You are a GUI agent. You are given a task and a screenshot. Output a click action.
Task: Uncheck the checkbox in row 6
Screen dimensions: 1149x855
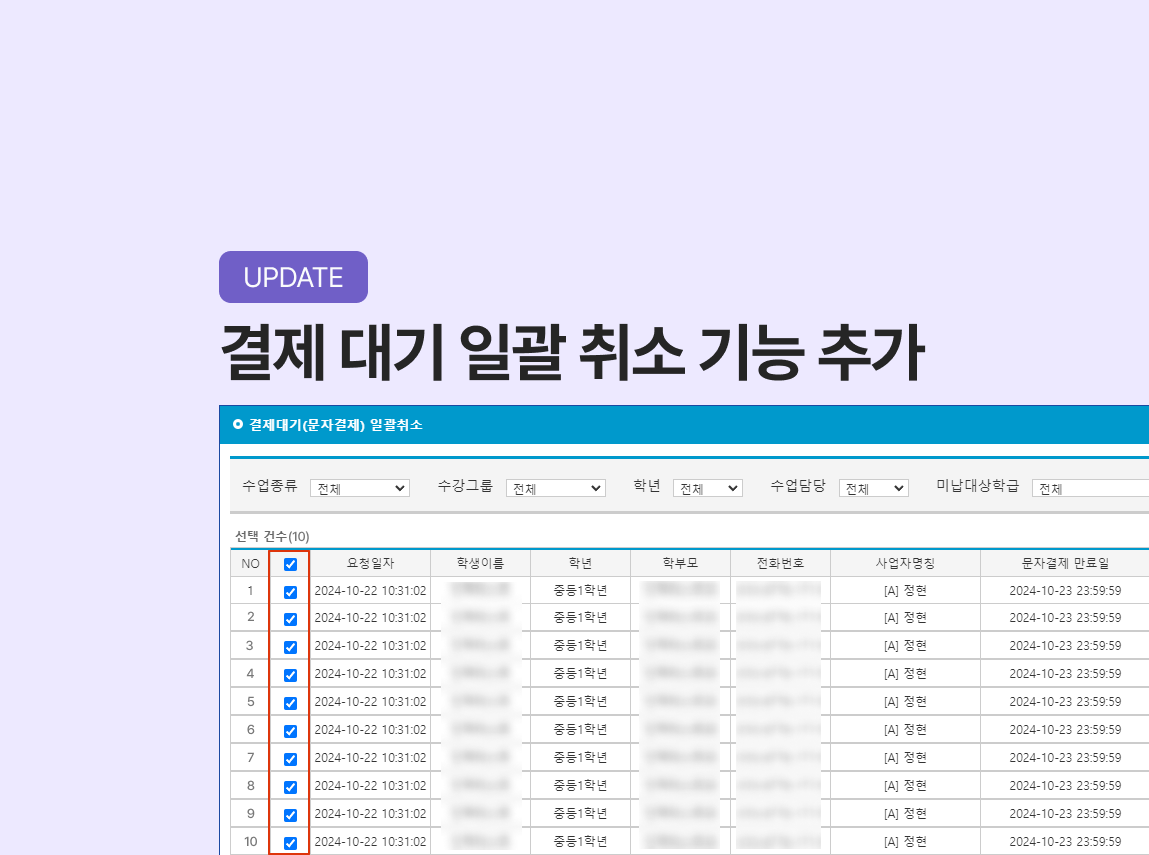coord(290,731)
